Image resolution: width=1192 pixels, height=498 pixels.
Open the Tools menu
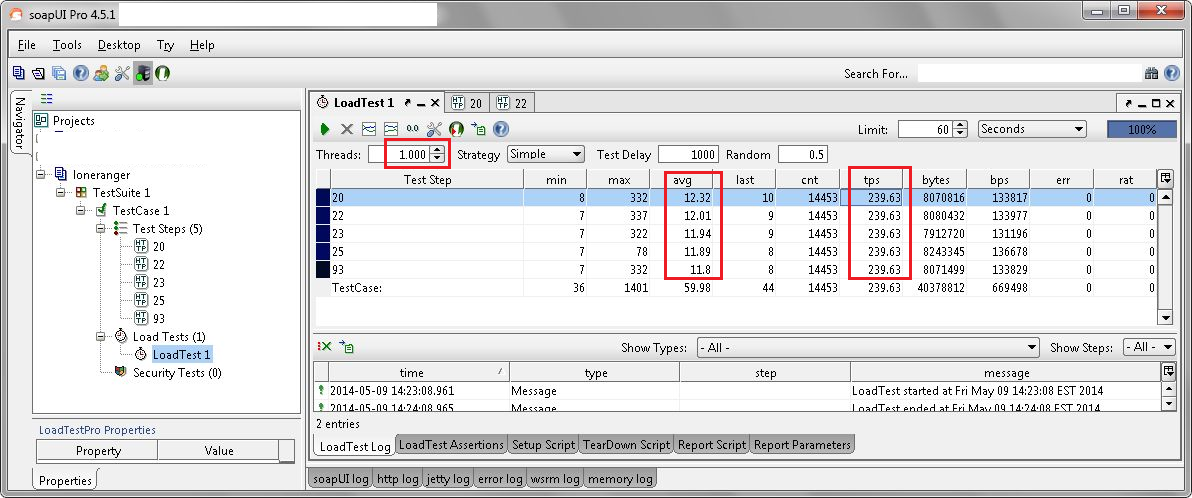tap(67, 45)
